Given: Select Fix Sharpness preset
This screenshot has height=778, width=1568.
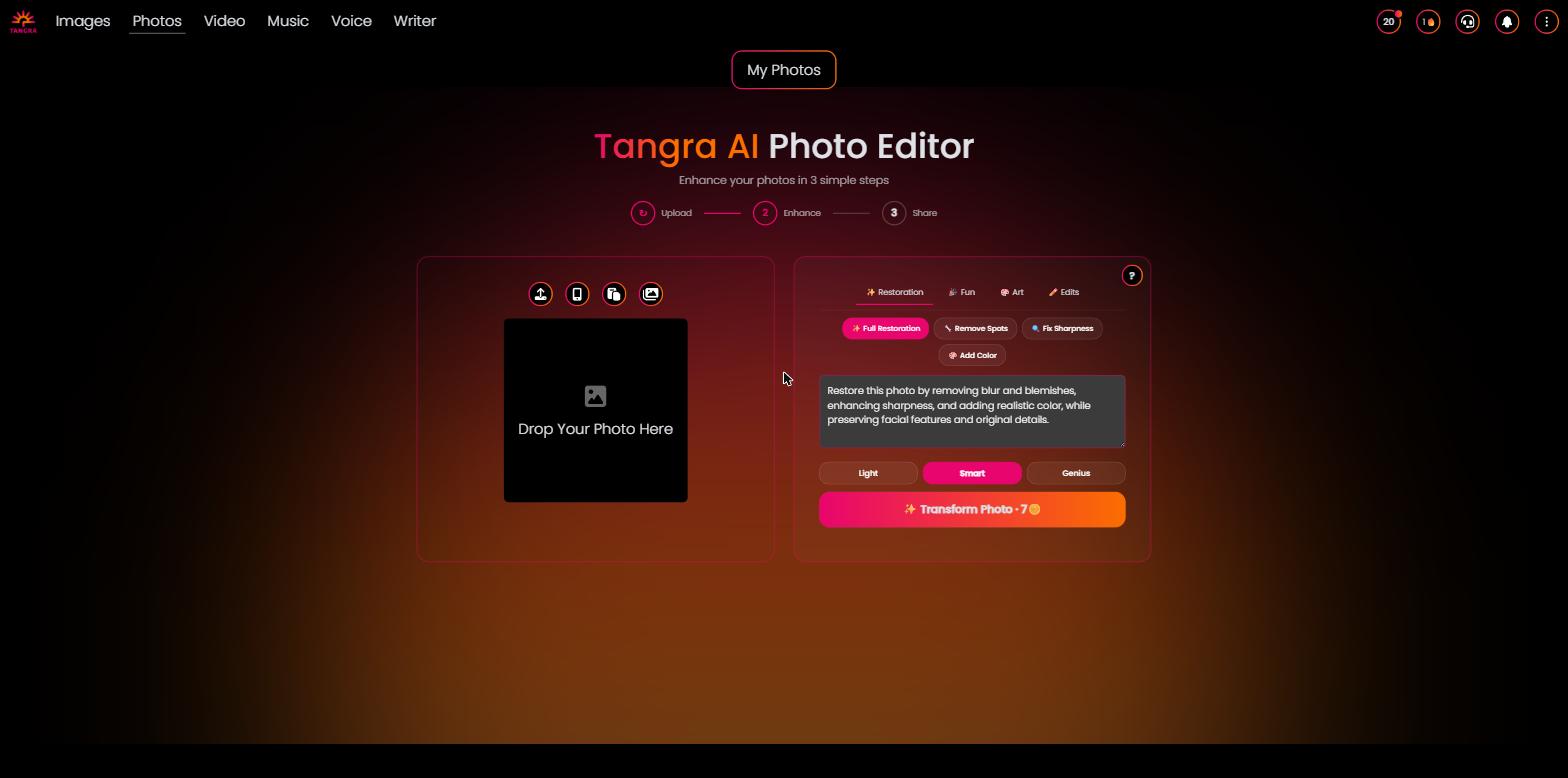Looking at the screenshot, I should point(1062,328).
